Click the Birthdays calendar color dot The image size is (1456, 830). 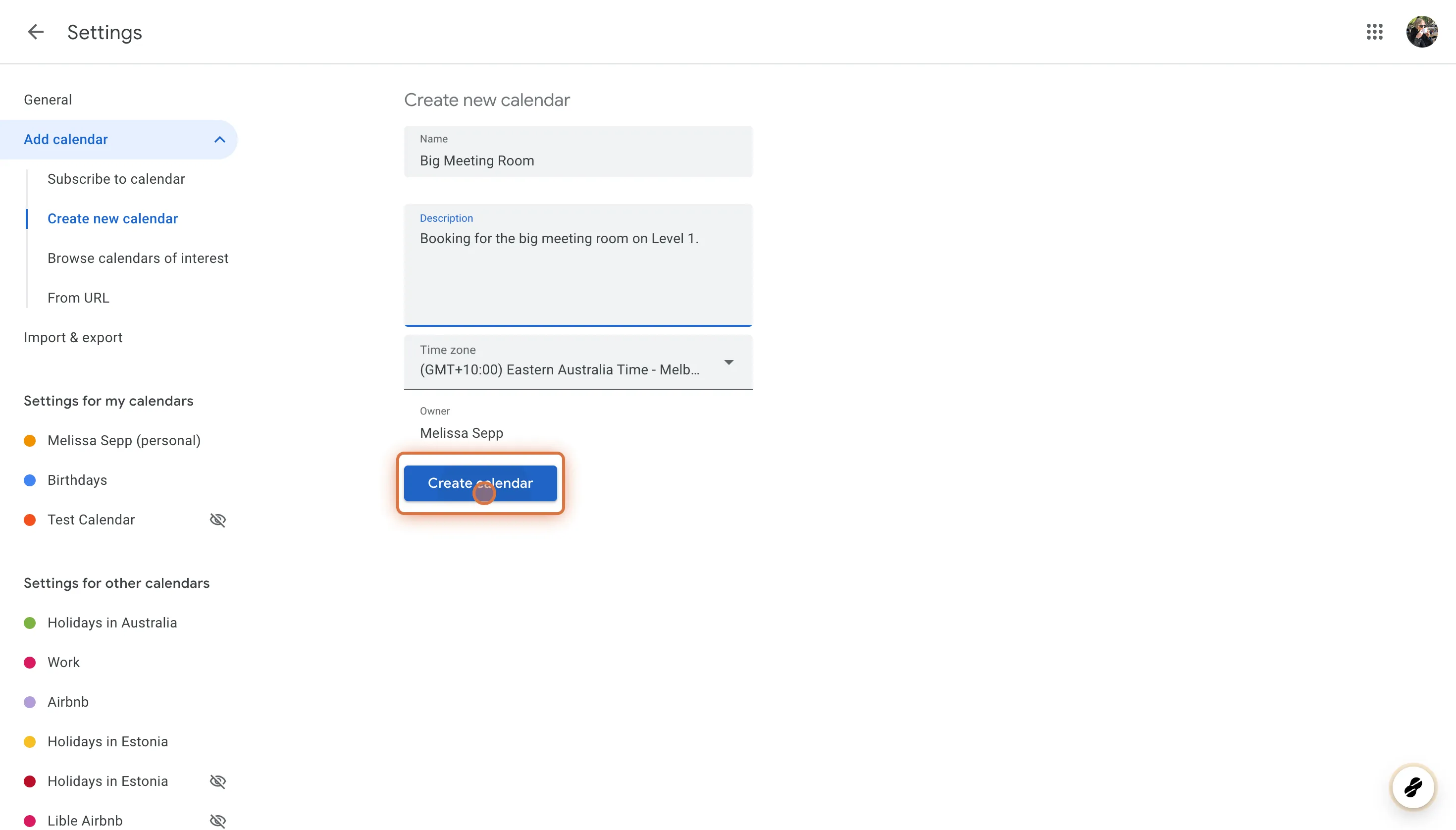click(x=30, y=480)
